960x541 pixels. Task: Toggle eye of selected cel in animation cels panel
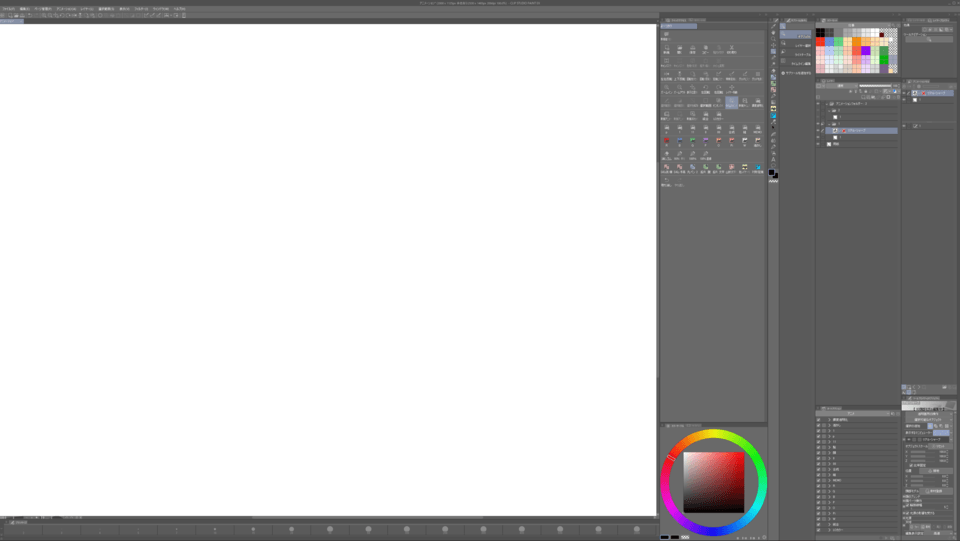pyautogui.click(x=905, y=93)
